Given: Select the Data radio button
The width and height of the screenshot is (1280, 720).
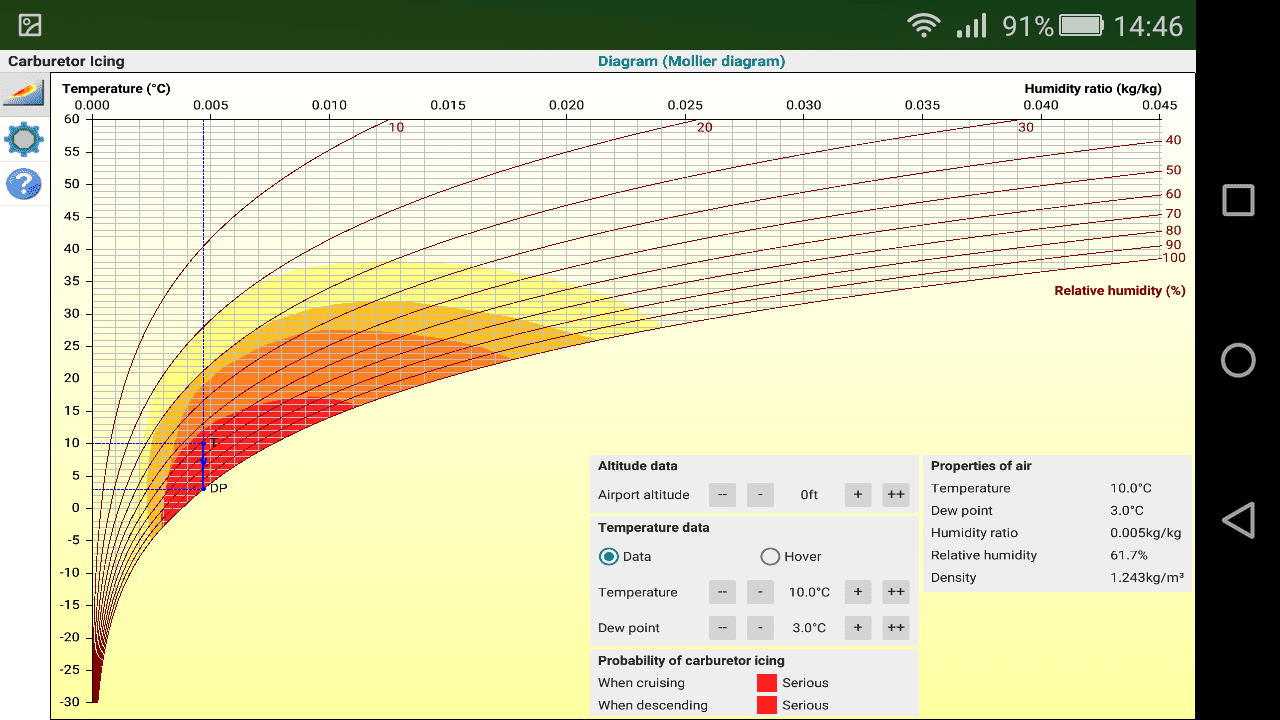Looking at the screenshot, I should 608,557.
